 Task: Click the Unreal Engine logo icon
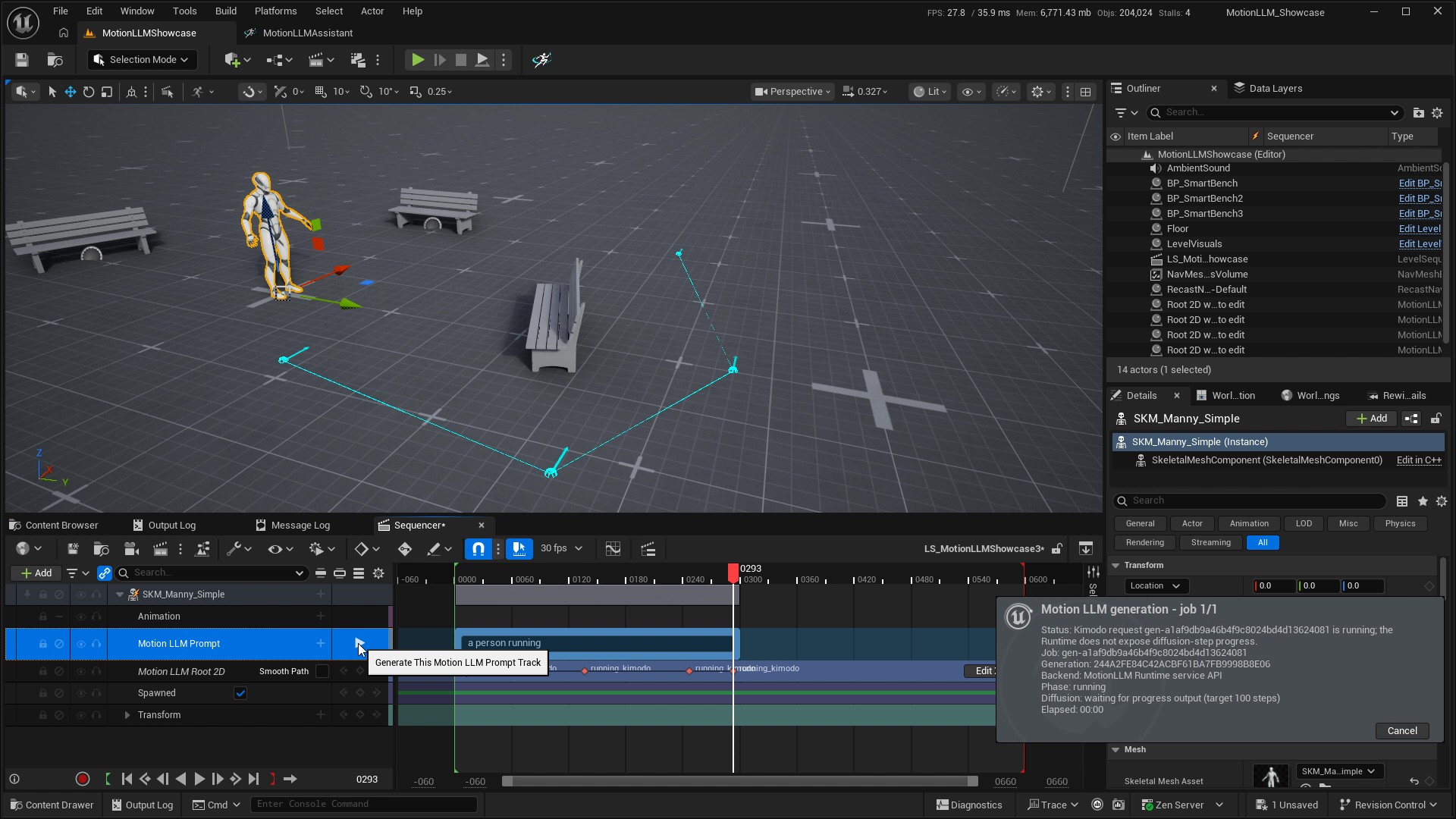point(23,23)
